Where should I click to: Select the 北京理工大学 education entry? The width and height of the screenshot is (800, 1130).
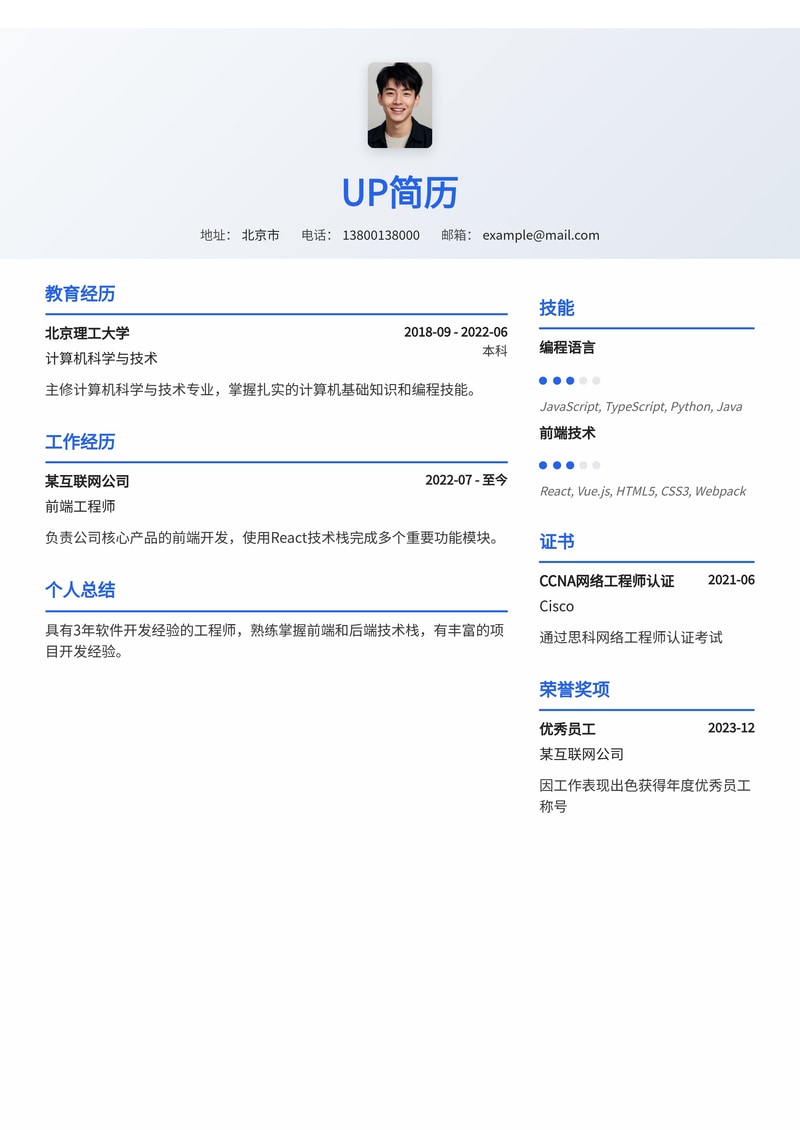click(86, 329)
